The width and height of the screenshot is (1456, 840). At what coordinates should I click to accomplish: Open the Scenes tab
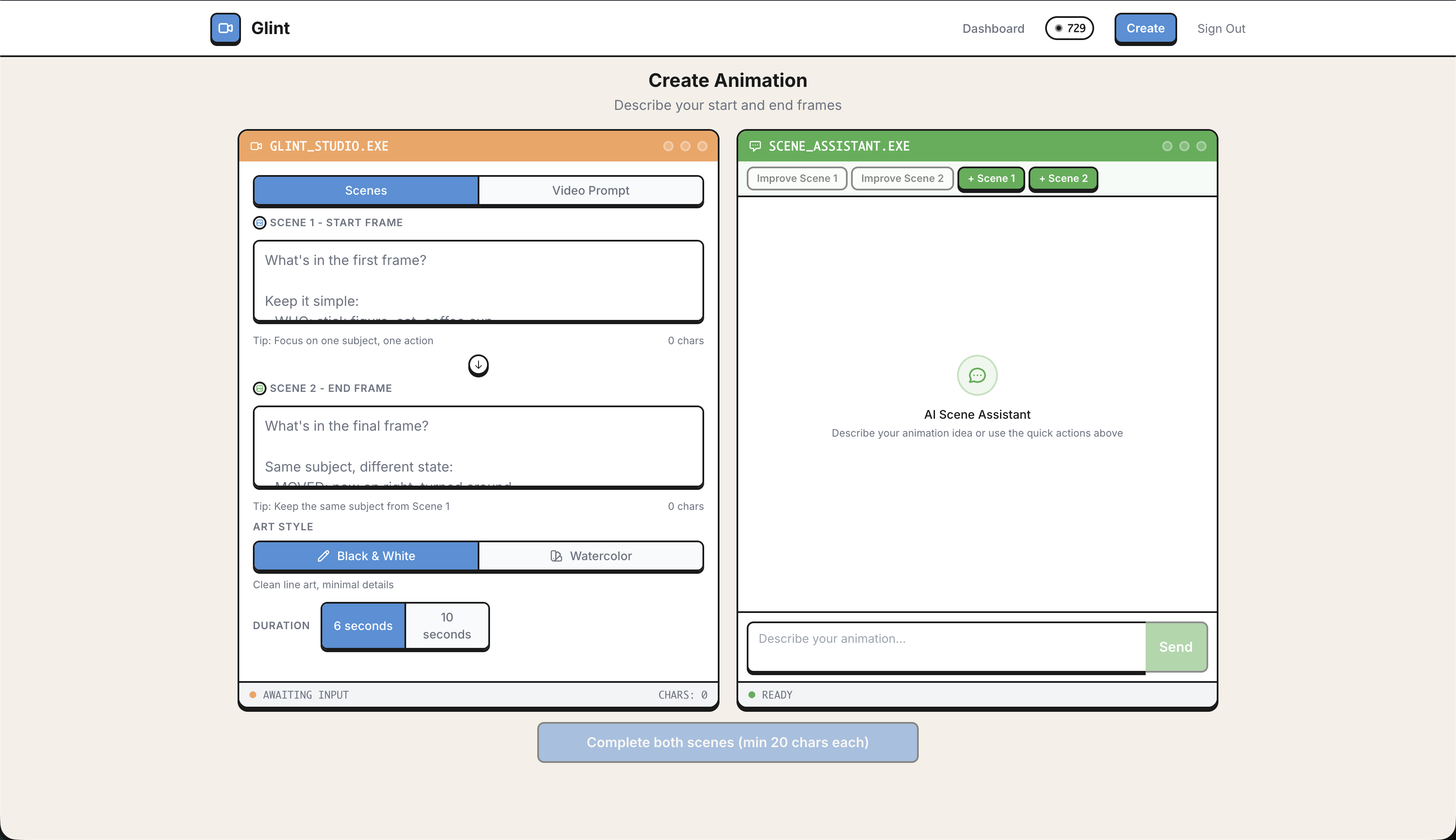(x=366, y=190)
